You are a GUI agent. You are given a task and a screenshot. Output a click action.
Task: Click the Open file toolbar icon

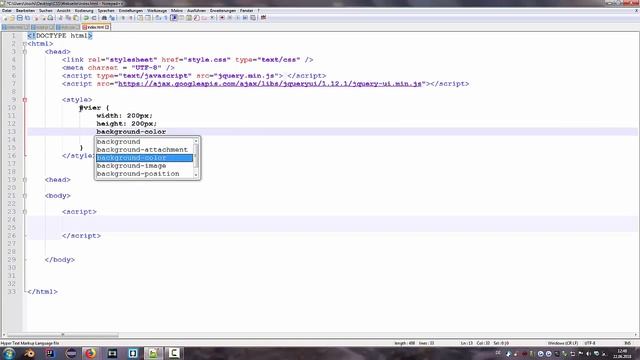[12, 18]
